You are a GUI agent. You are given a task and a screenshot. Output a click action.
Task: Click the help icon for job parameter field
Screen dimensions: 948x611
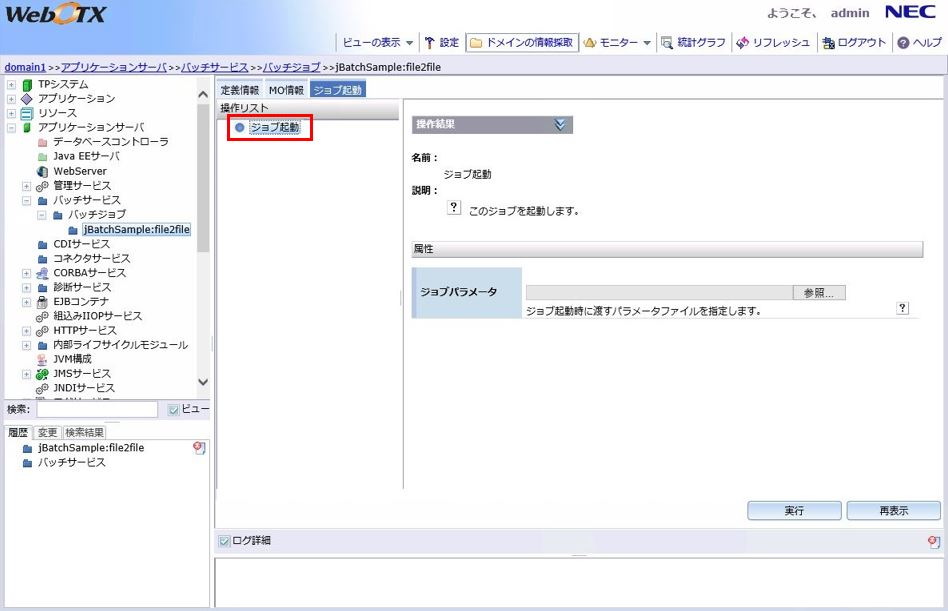[902, 309]
